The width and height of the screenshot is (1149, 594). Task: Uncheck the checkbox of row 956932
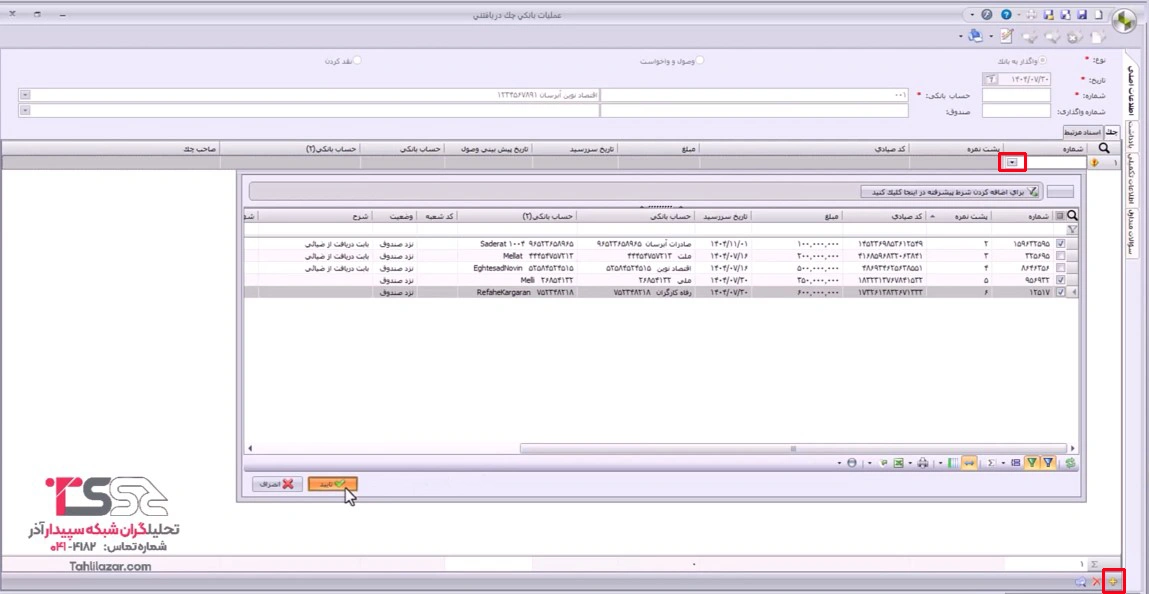tap(1061, 280)
